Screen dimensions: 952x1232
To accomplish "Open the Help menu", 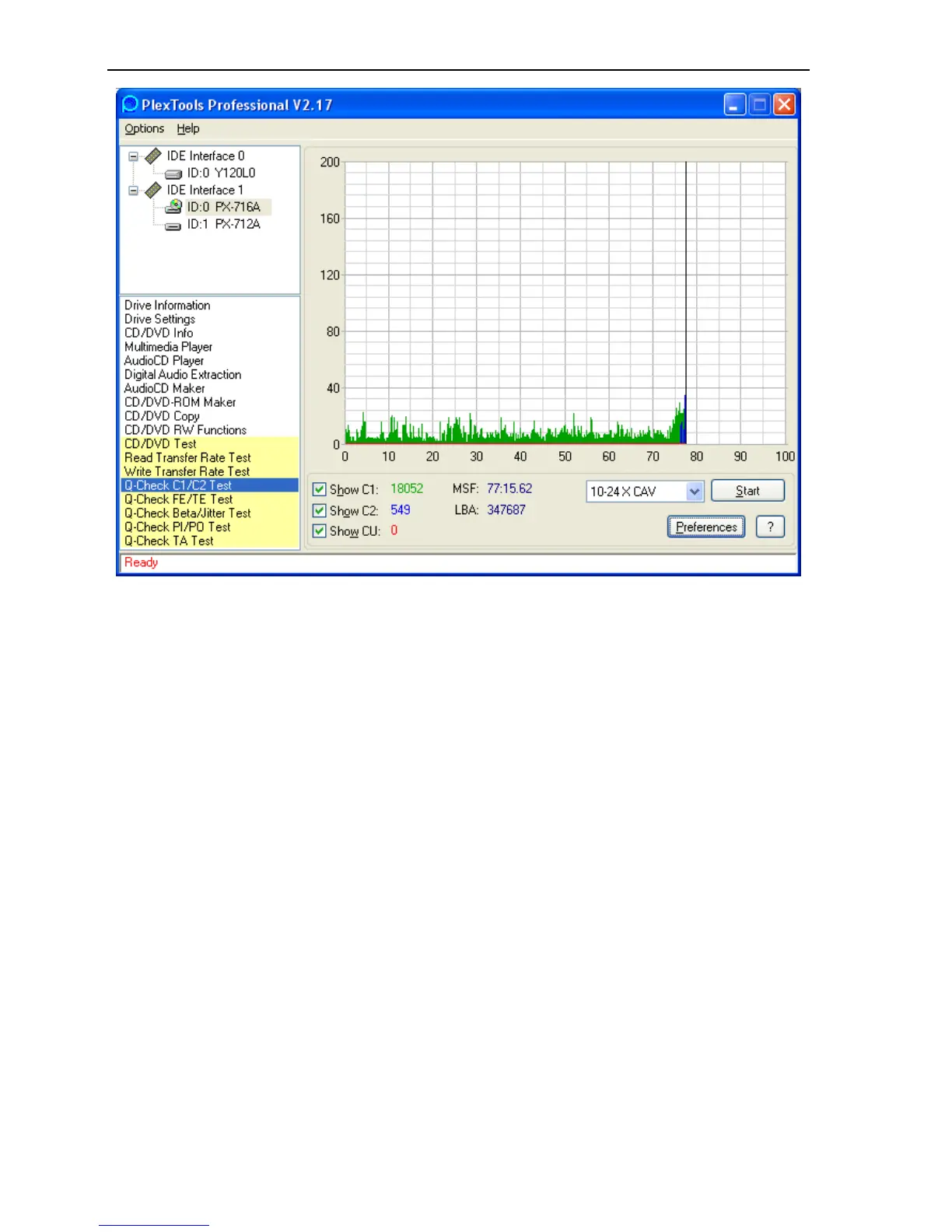I will (187, 128).
